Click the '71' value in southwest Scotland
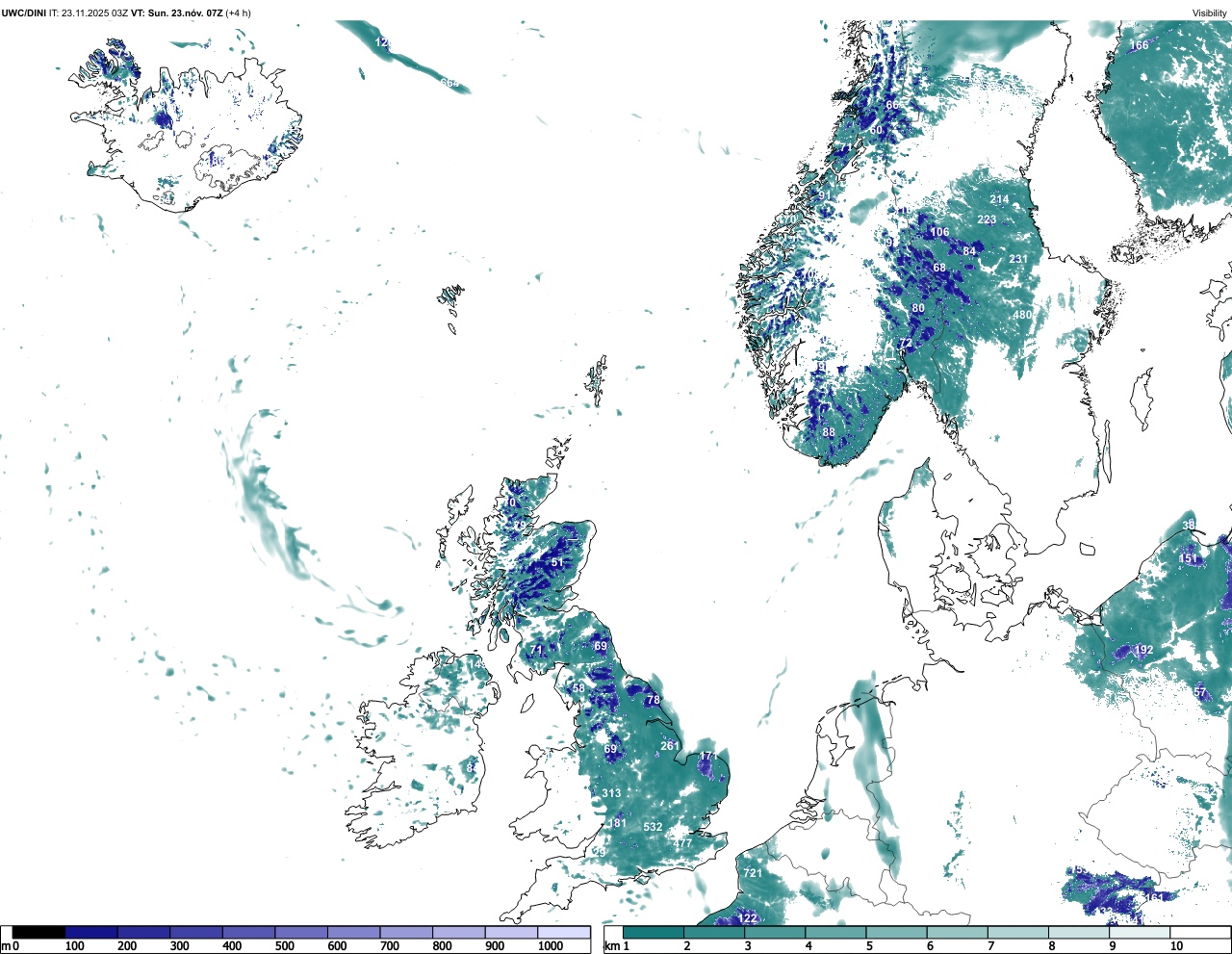The image size is (1232, 954). (x=537, y=650)
